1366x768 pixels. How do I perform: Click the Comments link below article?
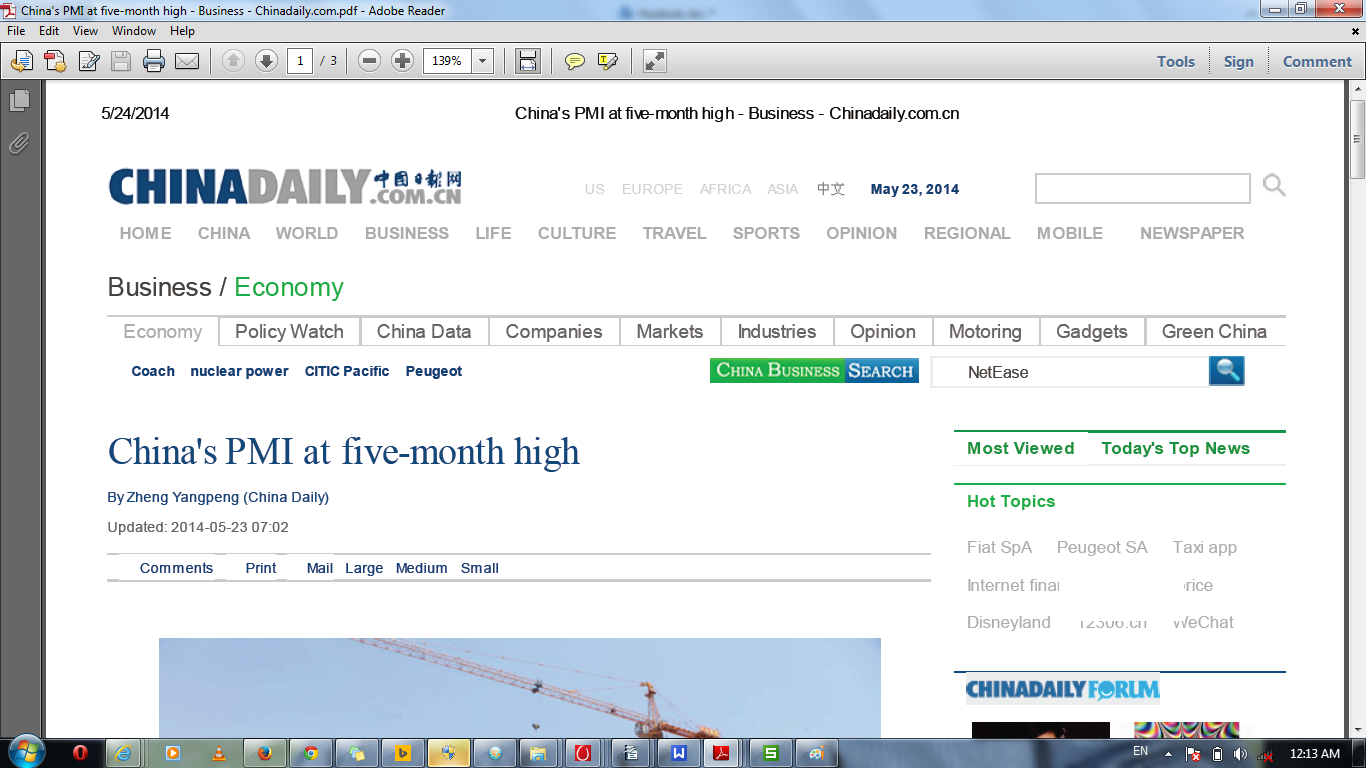point(176,568)
